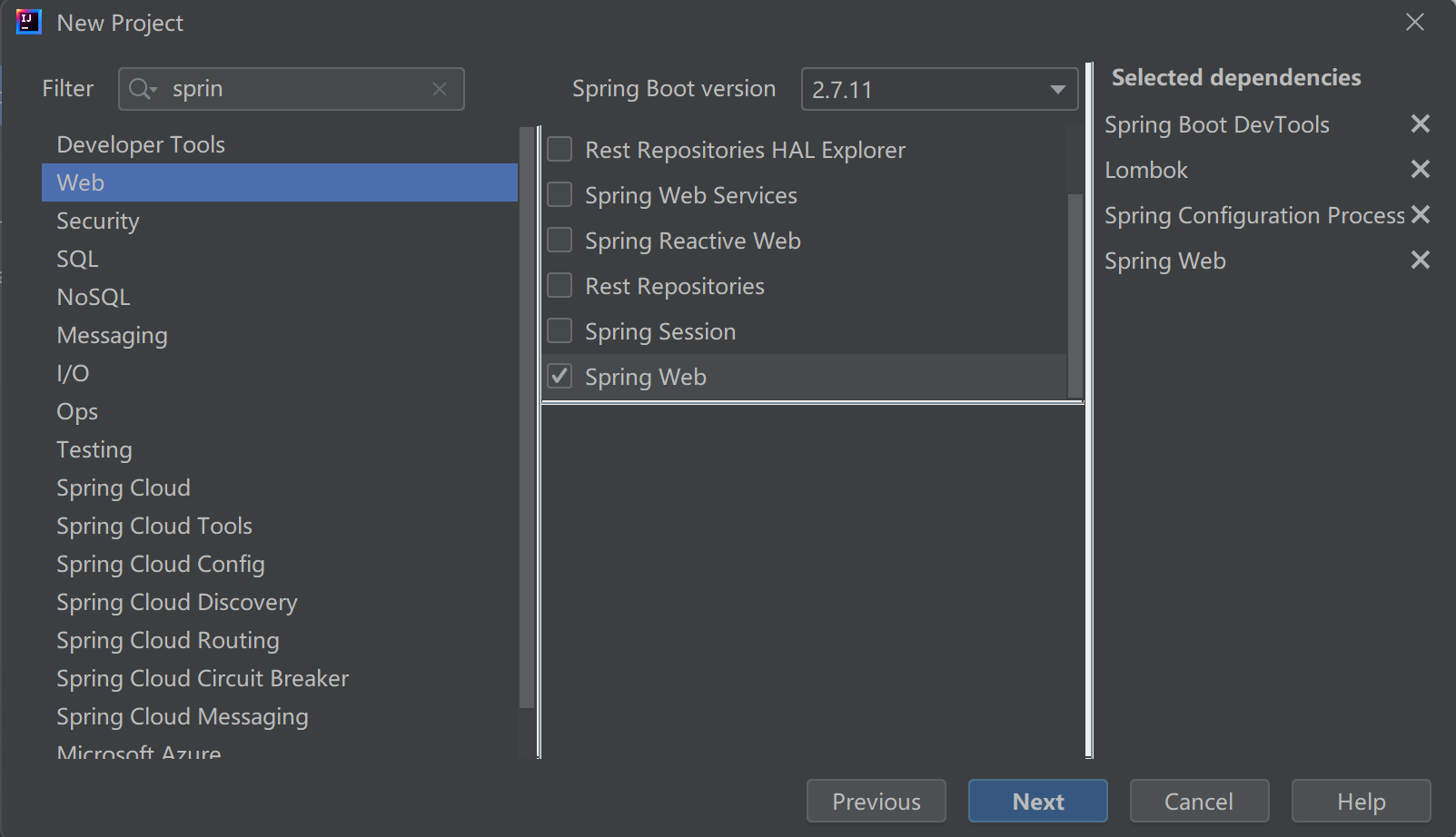Select the Testing category
The image size is (1456, 837).
[280, 449]
